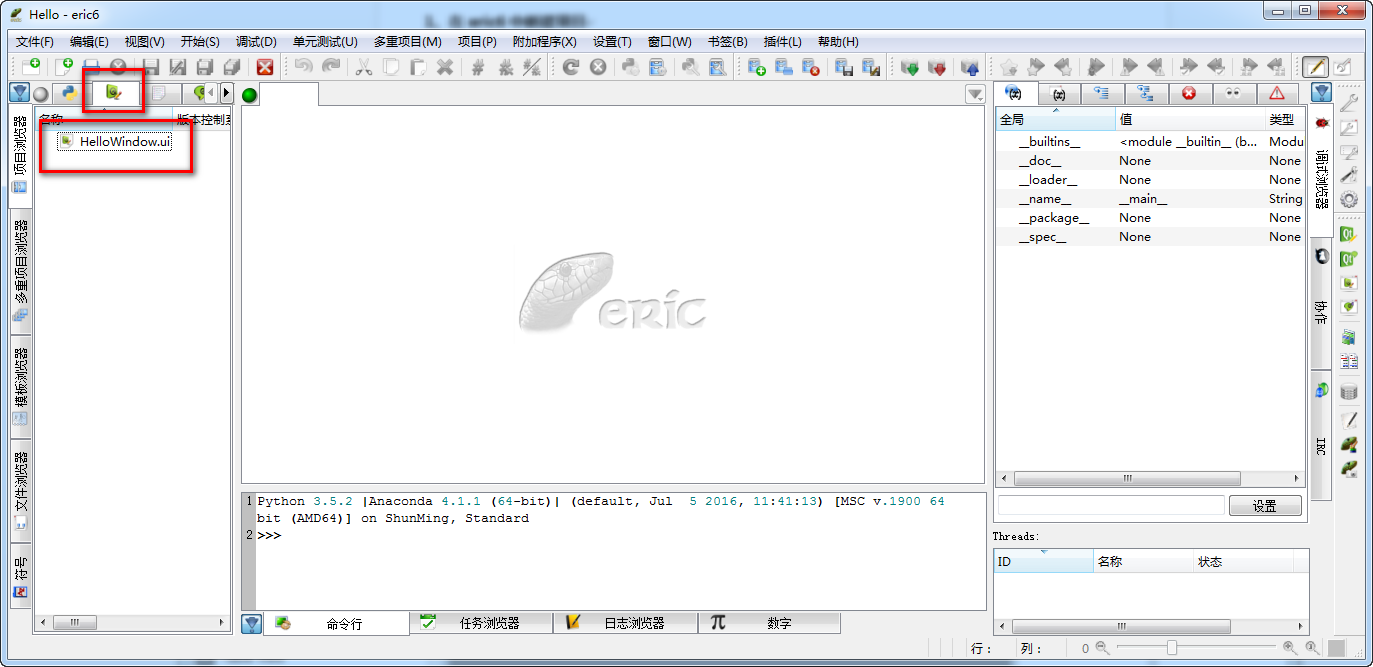Click the close project icon with red X
Image resolution: width=1373 pixels, height=667 pixels.
[x=812, y=67]
